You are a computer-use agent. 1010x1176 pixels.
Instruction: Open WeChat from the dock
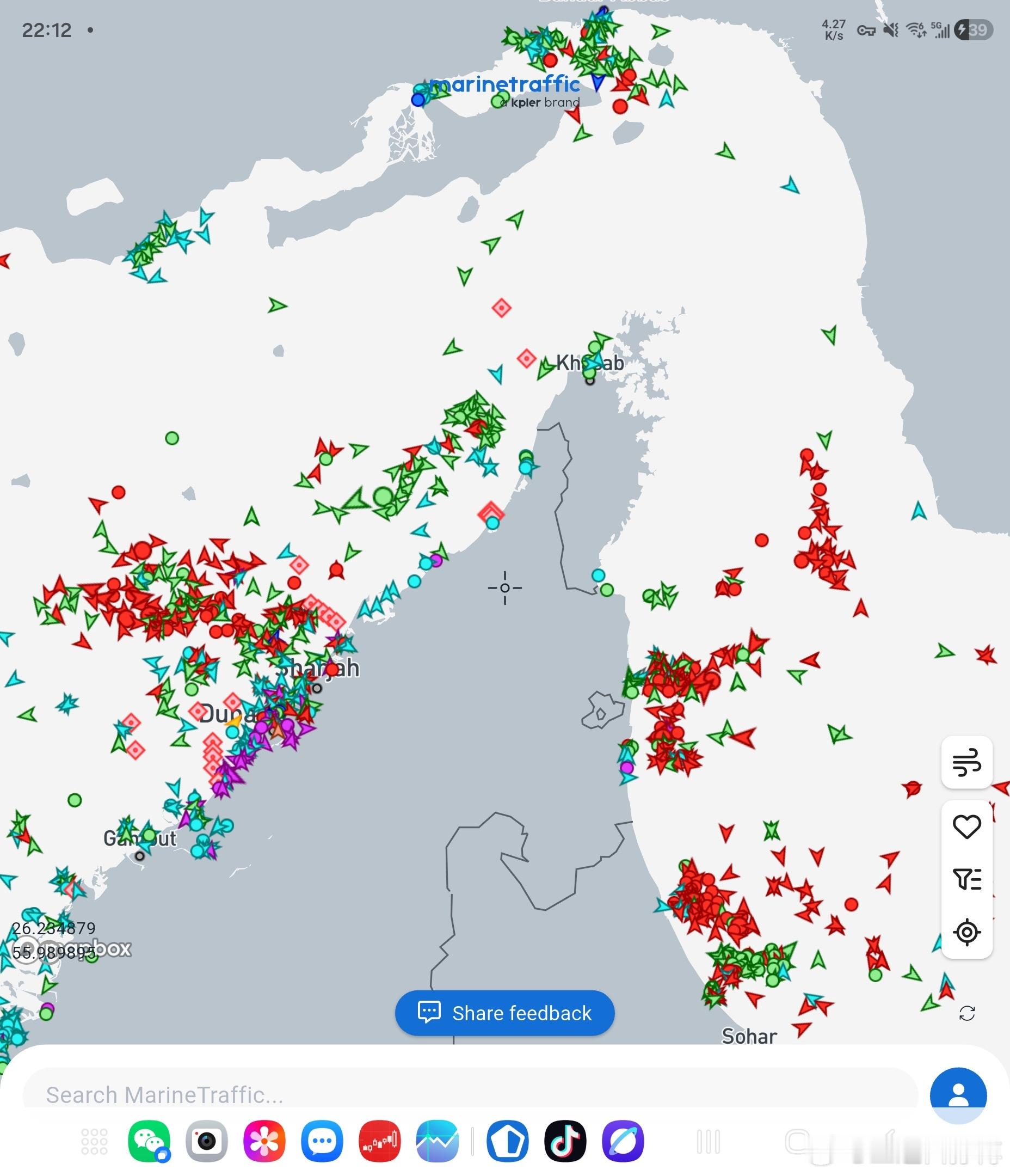pos(149,1141)
